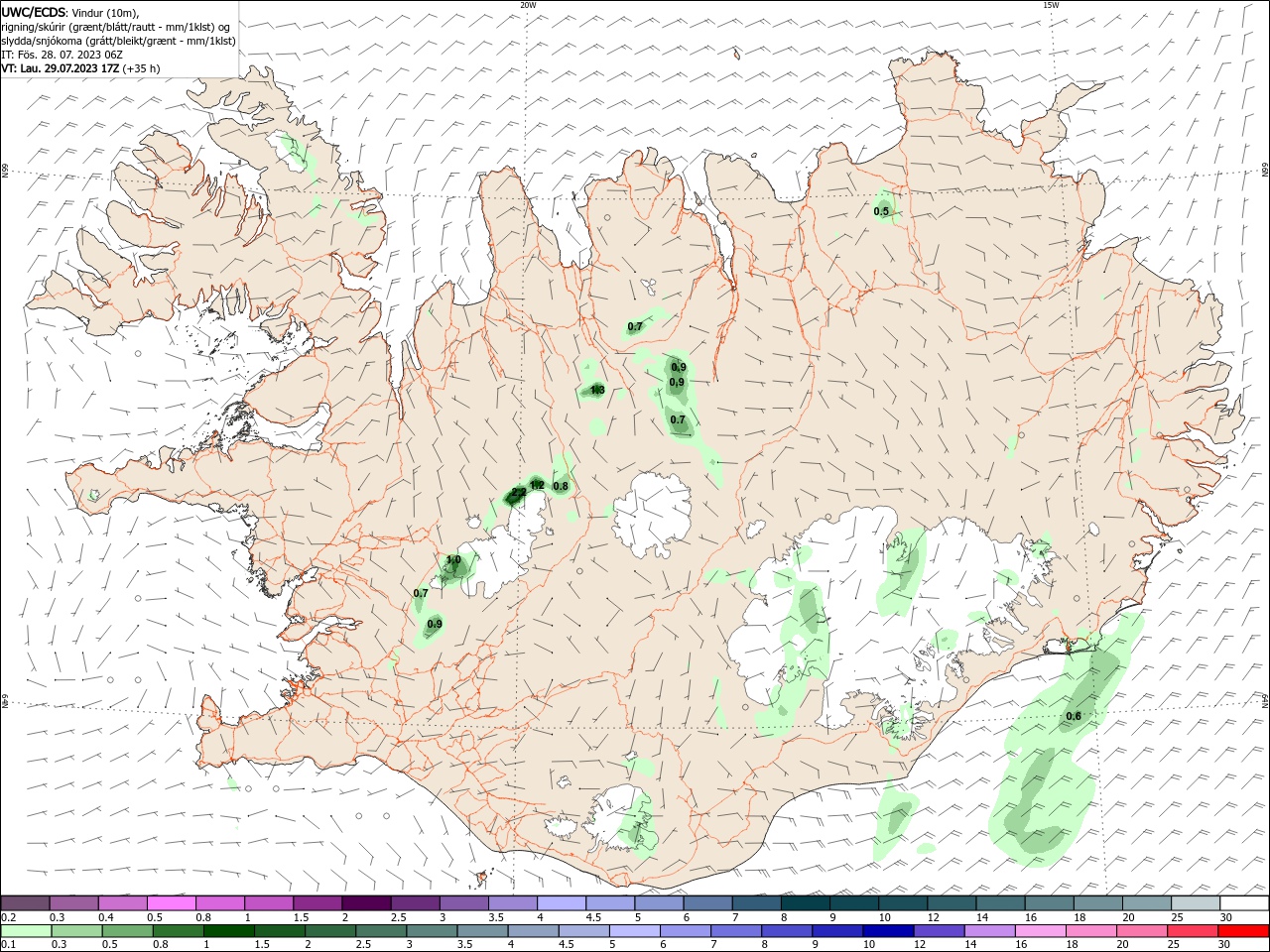The height and width of the screenshot is (952, 1270).
Task: Pick the dark teal 8 snow legend swatch
Action: point(805,903)
